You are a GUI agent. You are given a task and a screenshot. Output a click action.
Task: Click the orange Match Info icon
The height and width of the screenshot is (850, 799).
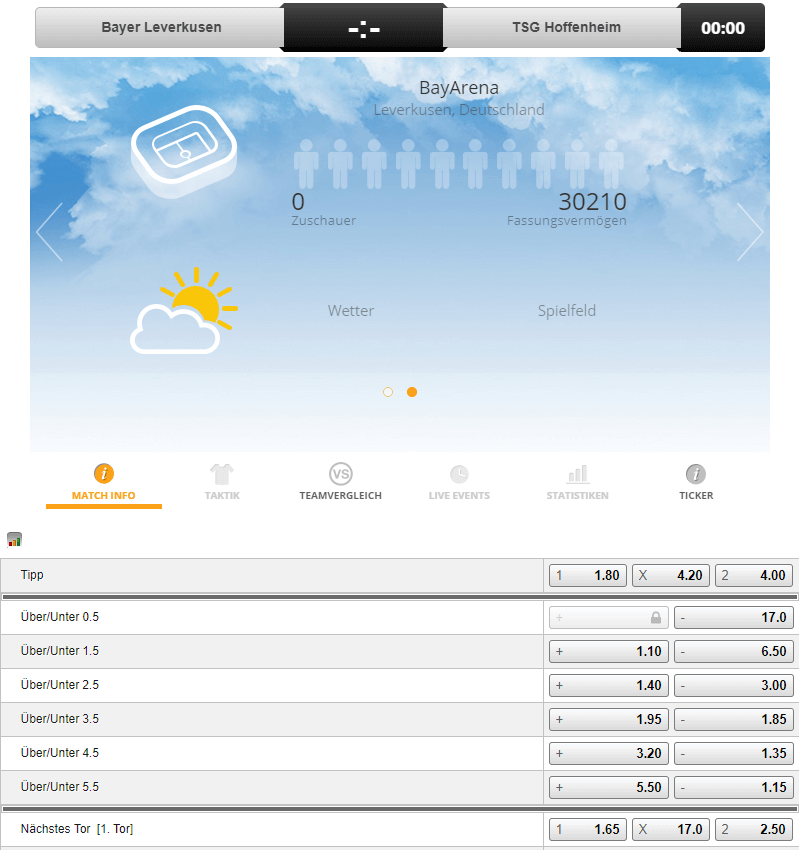104,473
